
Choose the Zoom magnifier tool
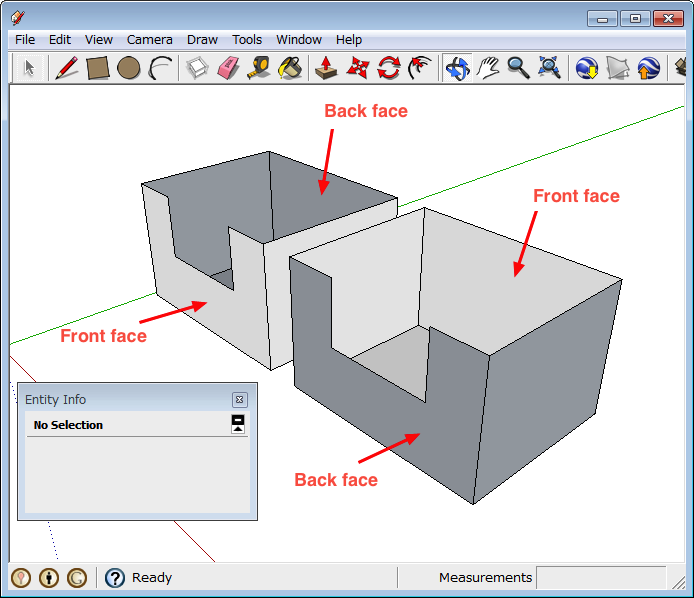click(x=518, y=68)
